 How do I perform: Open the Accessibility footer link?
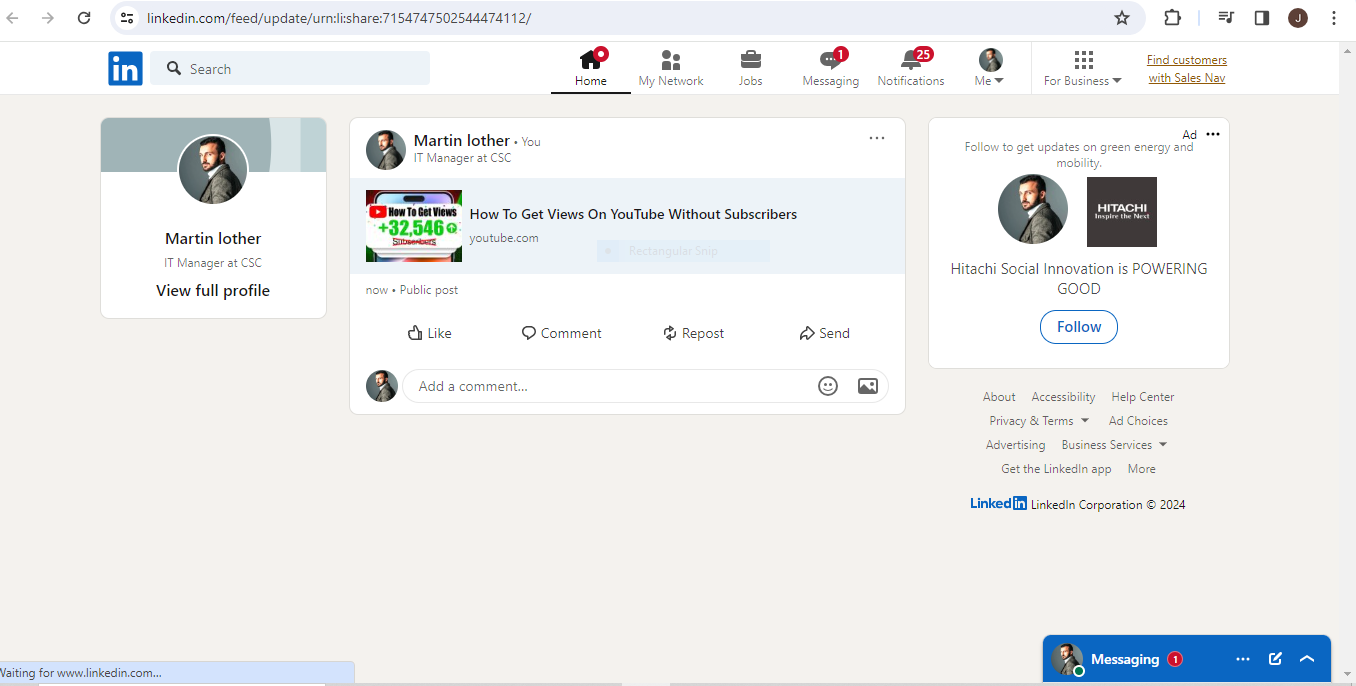coord(1063,397)
